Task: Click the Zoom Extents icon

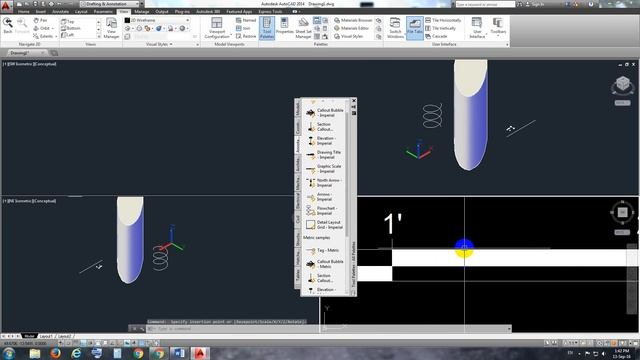Action: (x=36, y=36)
